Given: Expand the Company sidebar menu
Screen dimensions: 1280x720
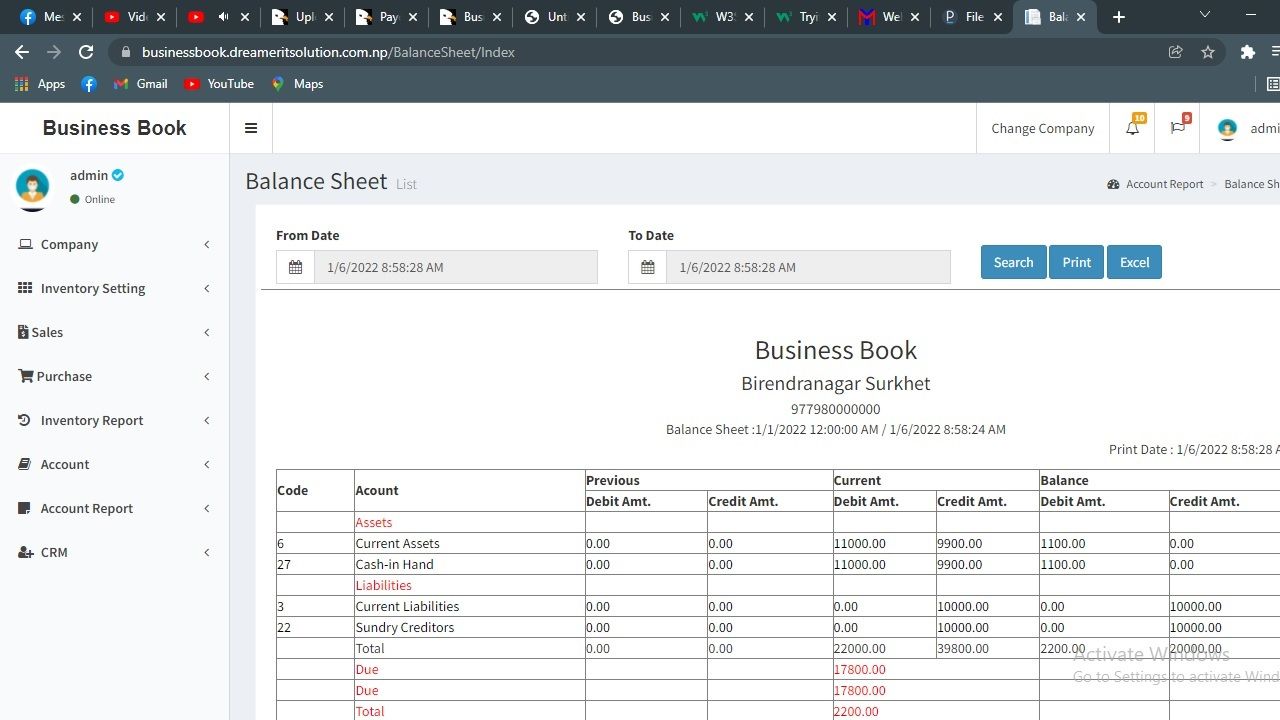Looking at the screenshot, I should click(69, 244).
